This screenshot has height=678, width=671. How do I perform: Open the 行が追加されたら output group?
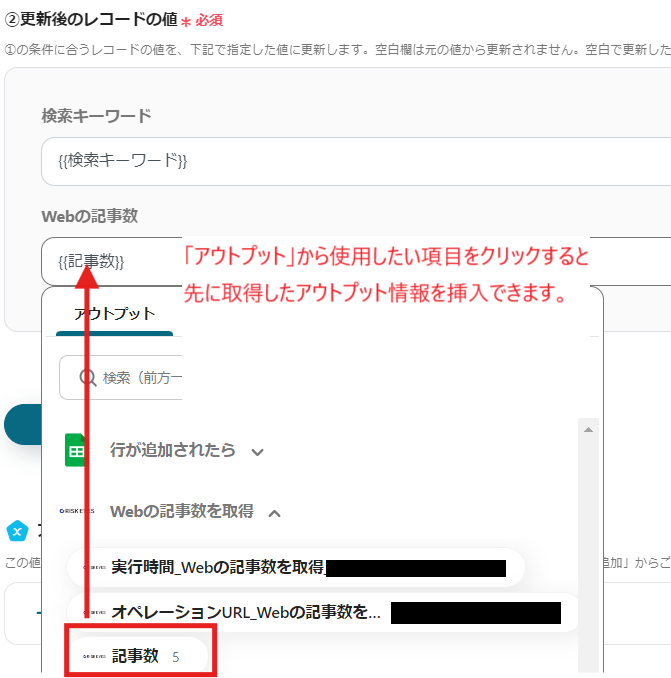pos(173,450)
